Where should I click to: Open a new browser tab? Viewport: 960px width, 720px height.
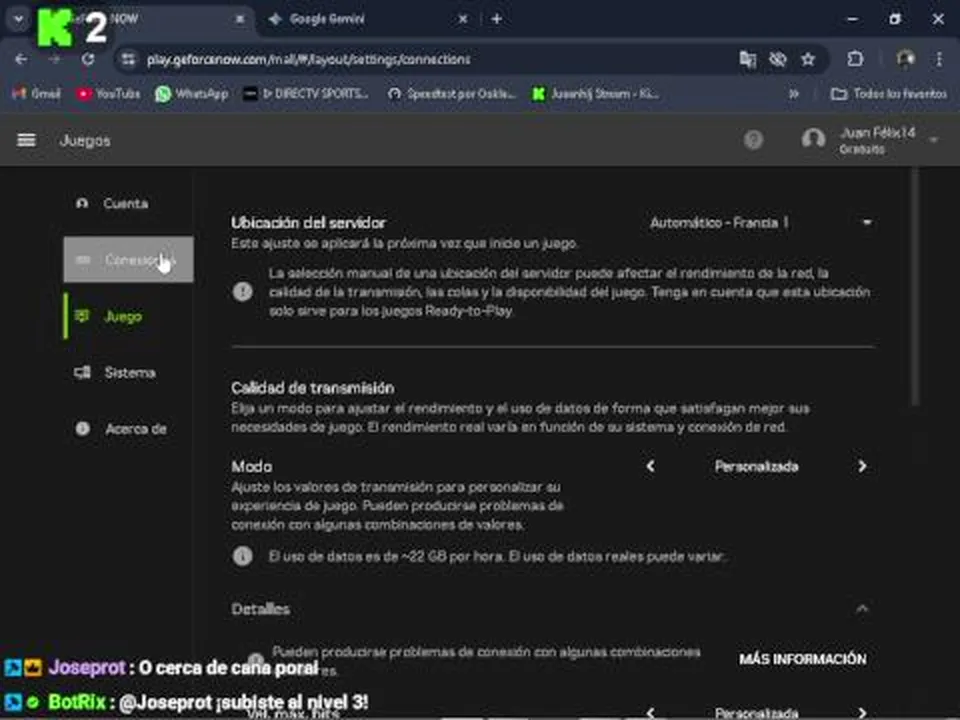(497, 19)
